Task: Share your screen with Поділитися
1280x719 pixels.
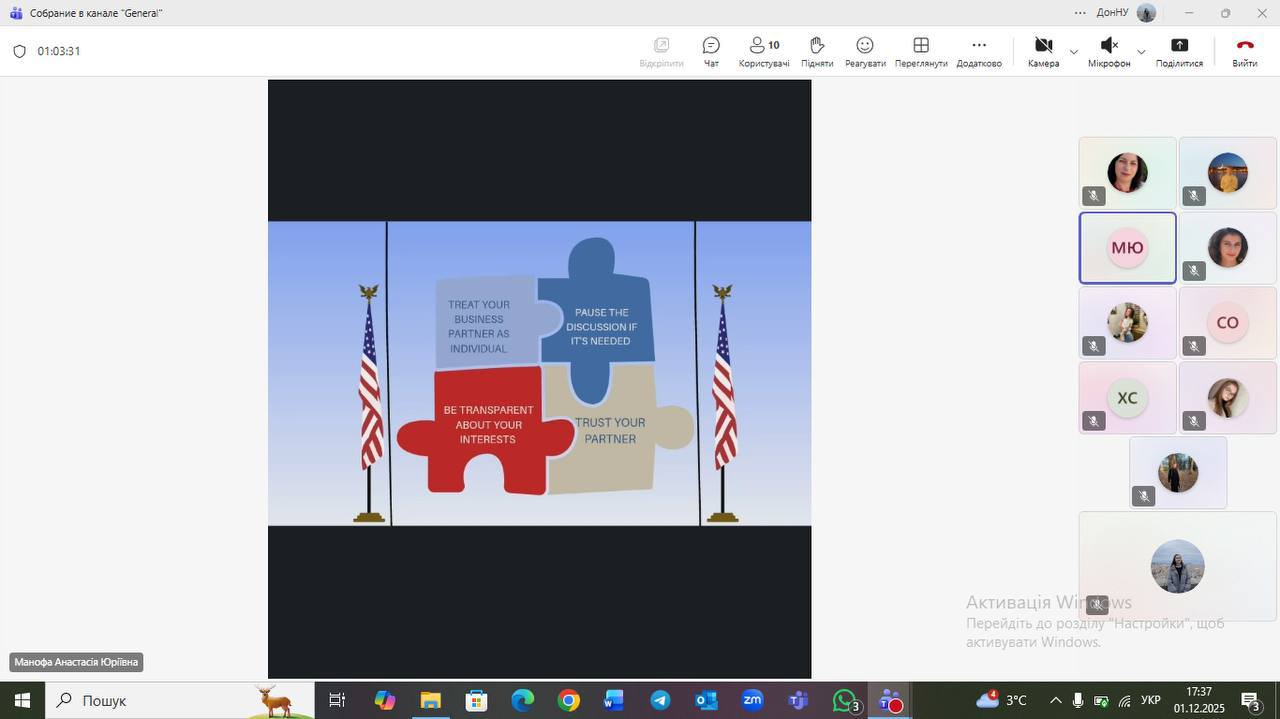Action: [x=1179, y=51]
